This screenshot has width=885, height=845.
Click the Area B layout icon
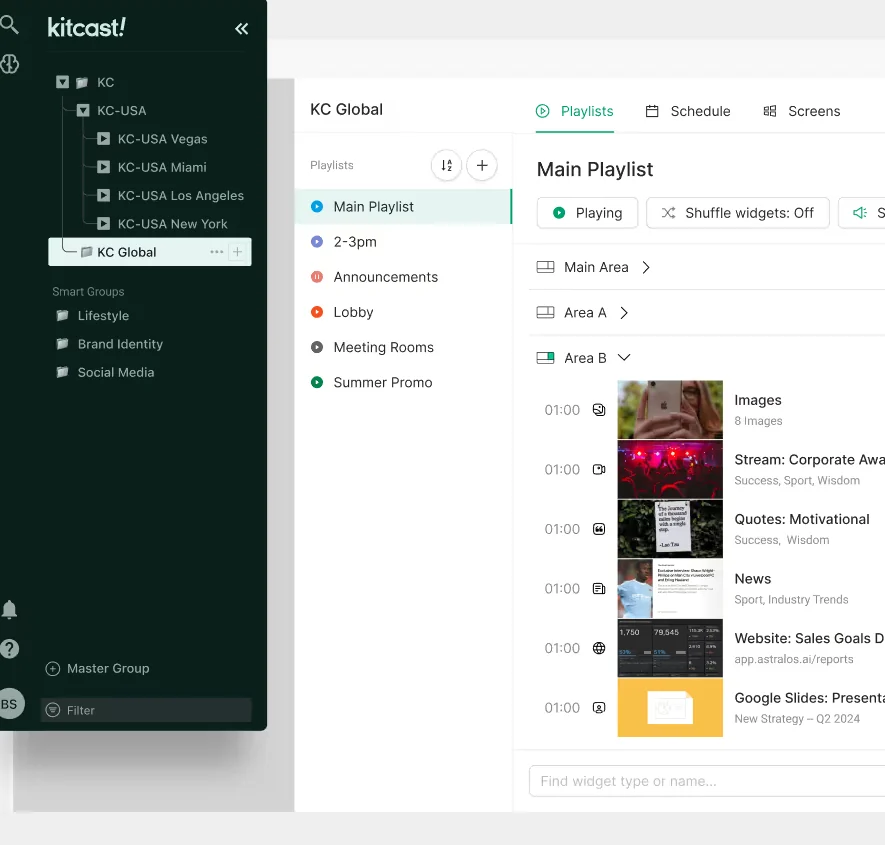pos(545,358)
